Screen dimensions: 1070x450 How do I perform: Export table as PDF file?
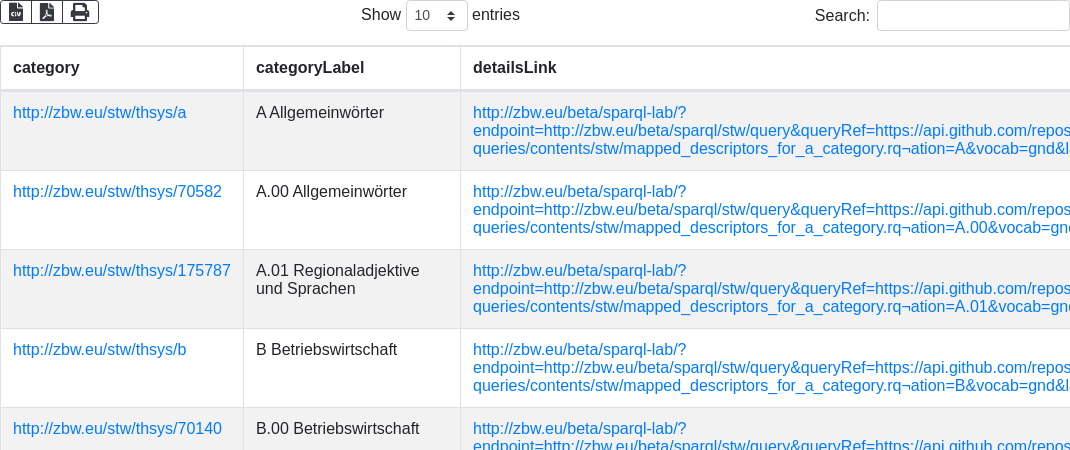47,12
